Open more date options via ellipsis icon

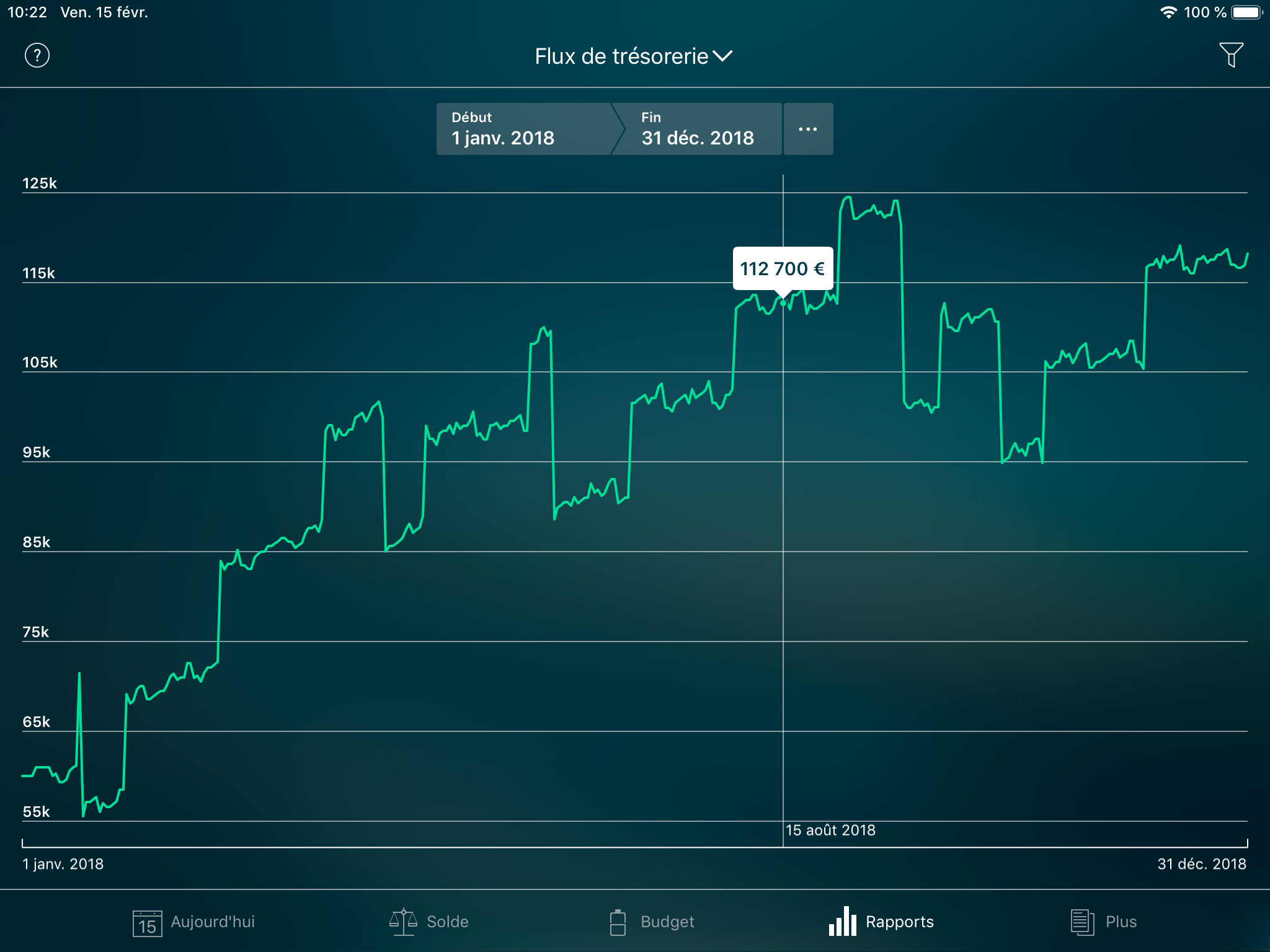pos(808,128)
